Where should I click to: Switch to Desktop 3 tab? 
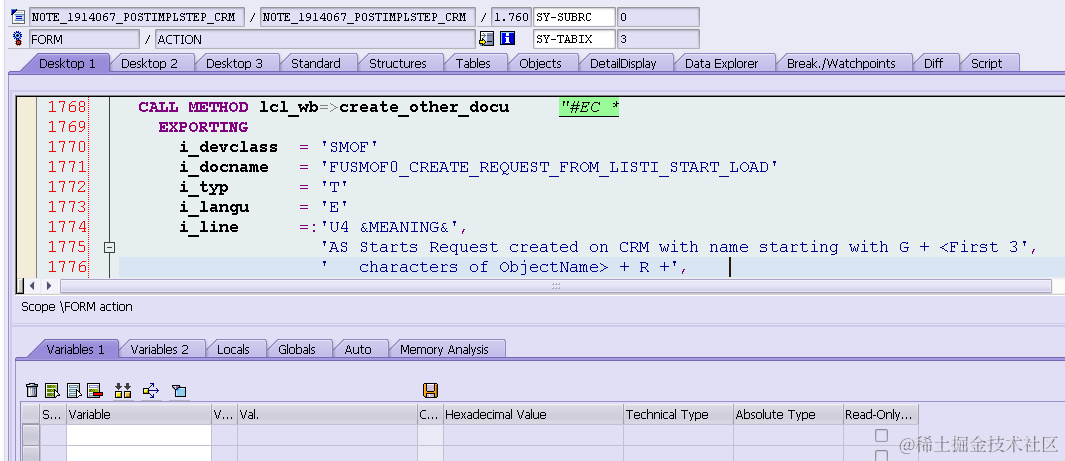tap(234, 63)
